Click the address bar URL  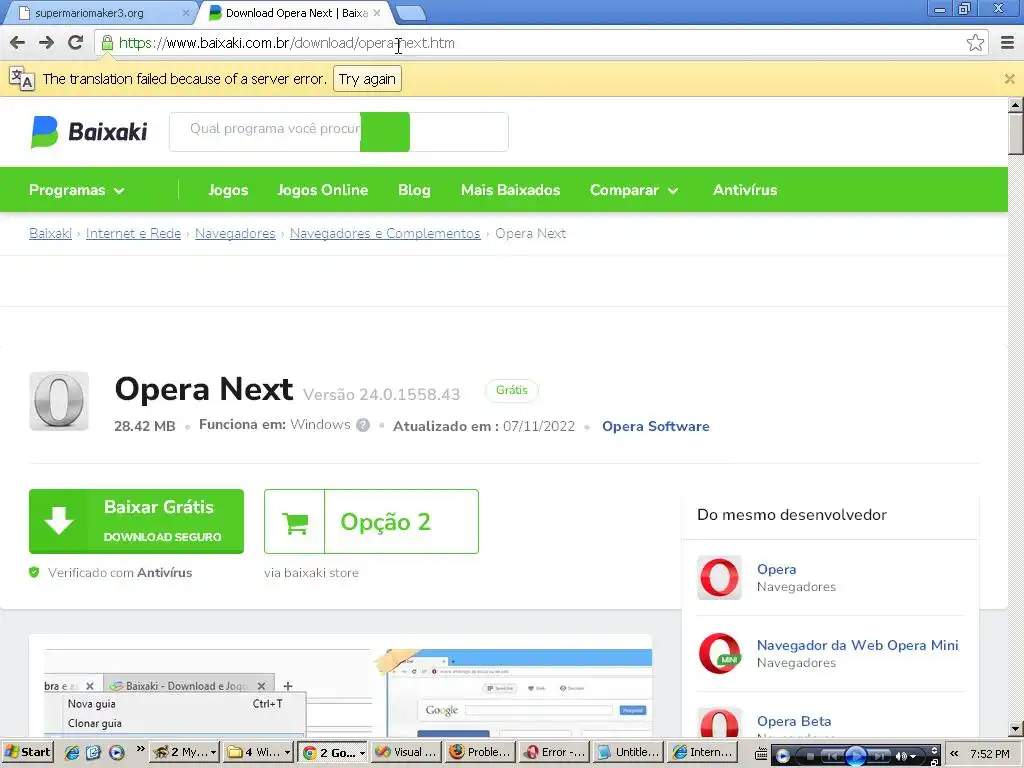pos(287,43)
